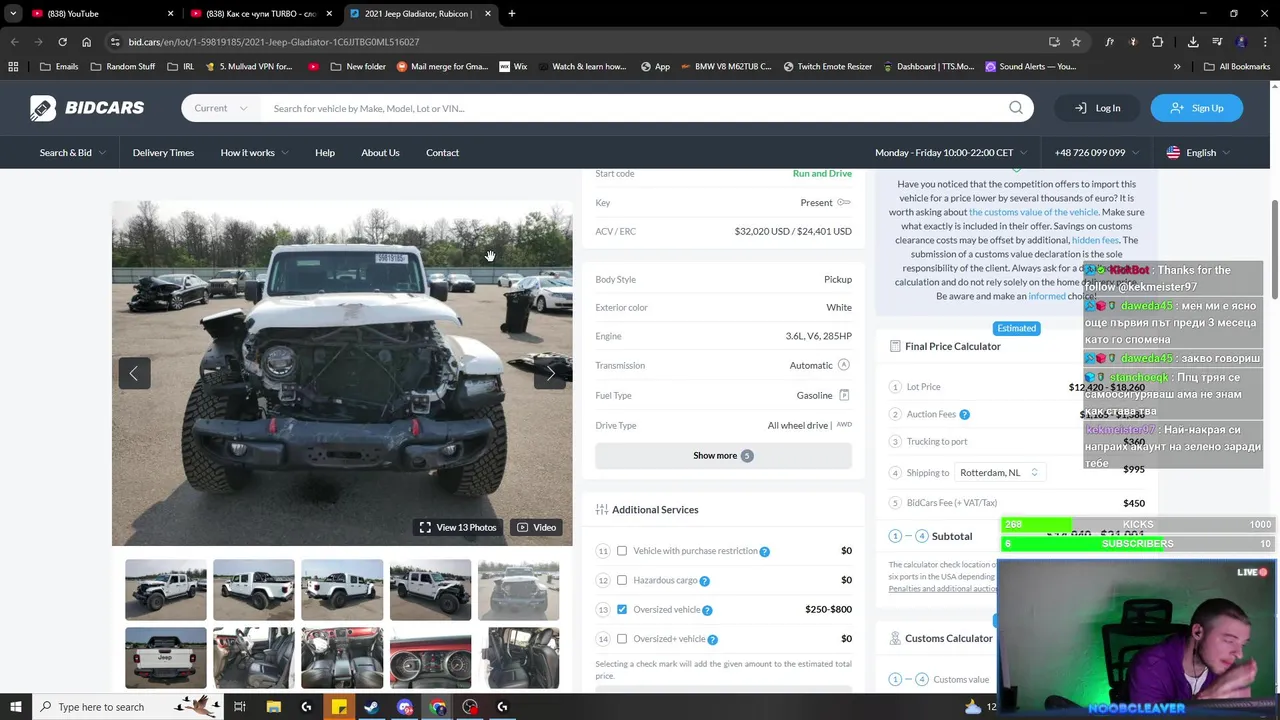Screen dimensions: 1280x720
Task: Click help icon beside Auction Fees
Action: tap(964, 414)
